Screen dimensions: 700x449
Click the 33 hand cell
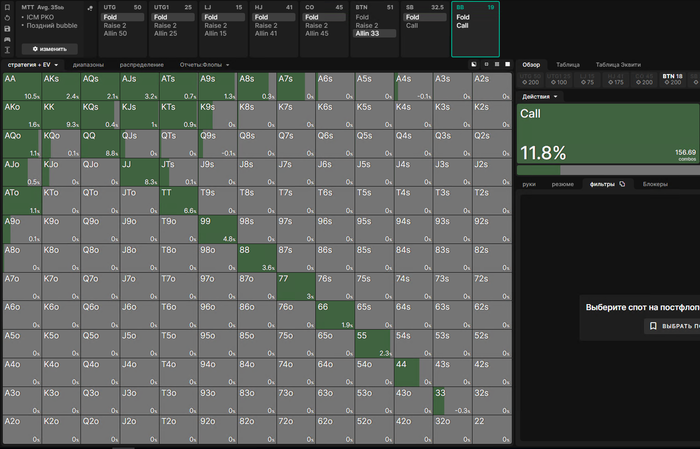452,401
